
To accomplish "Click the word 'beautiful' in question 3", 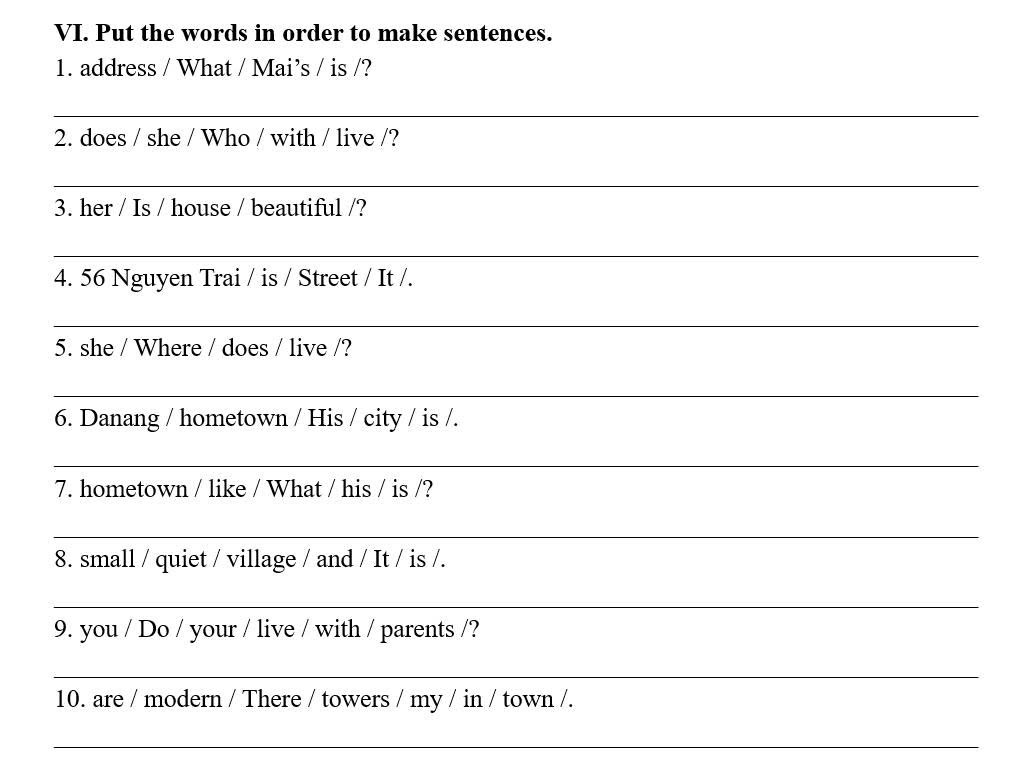I will pyautogui.click(x=296, y=208).
